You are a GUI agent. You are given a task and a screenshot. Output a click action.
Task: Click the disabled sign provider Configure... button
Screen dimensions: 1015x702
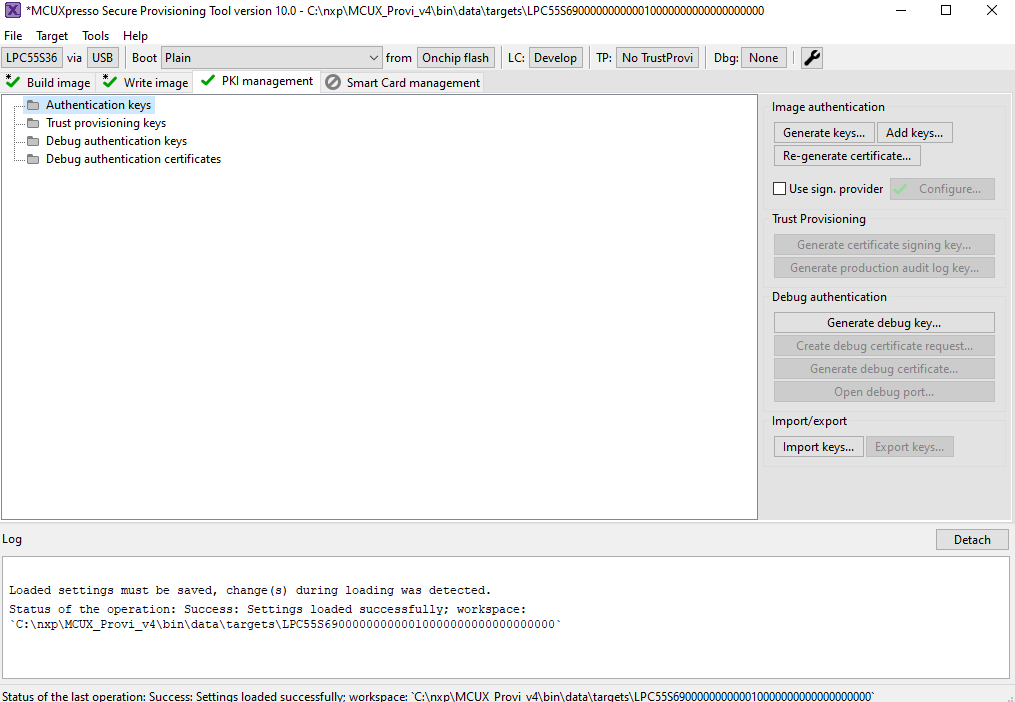(942, 189)
